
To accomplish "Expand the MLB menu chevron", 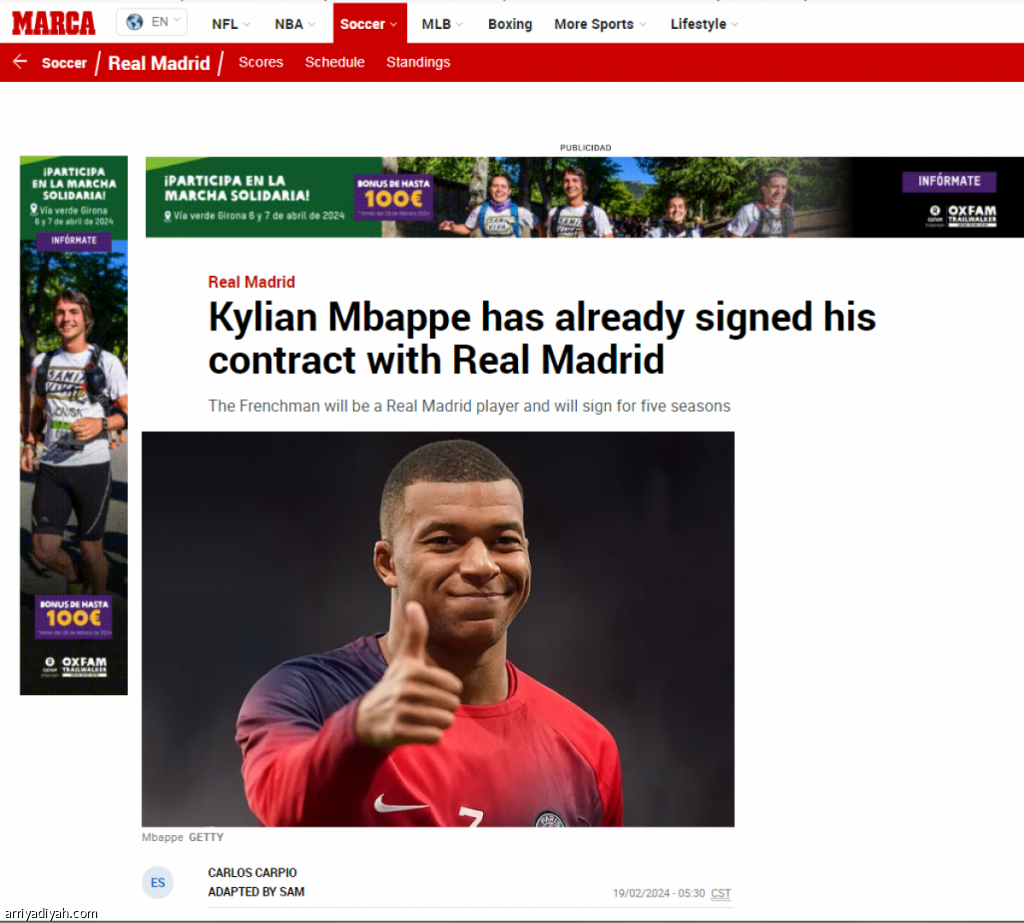I will (x=460, y=25).
